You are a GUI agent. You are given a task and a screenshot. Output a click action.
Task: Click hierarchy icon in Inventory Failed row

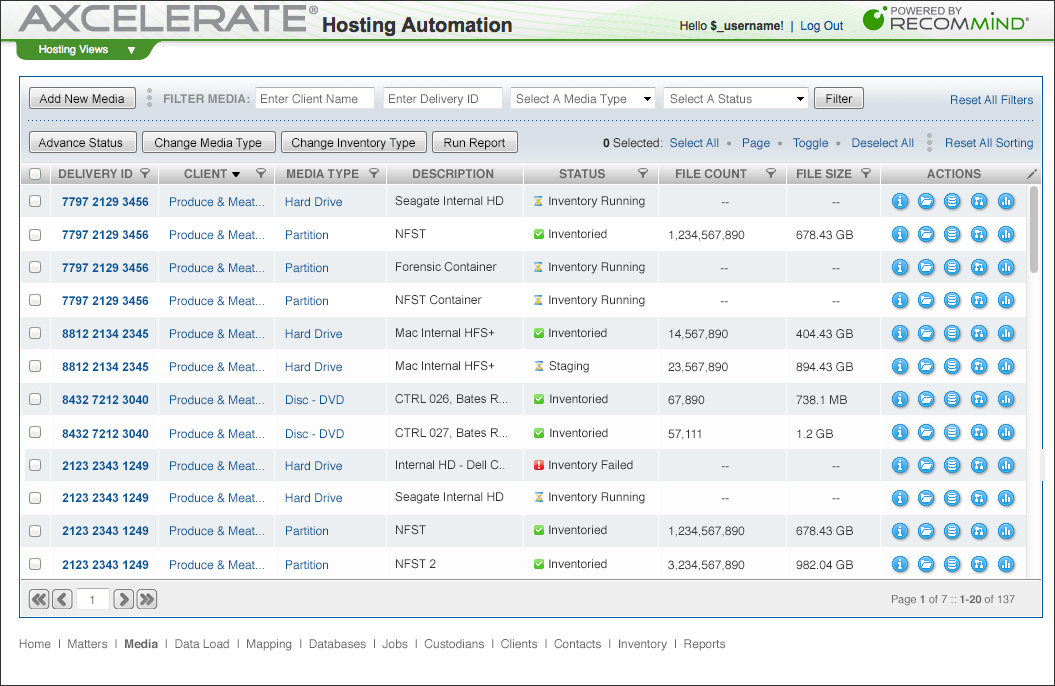pos(979,465)
